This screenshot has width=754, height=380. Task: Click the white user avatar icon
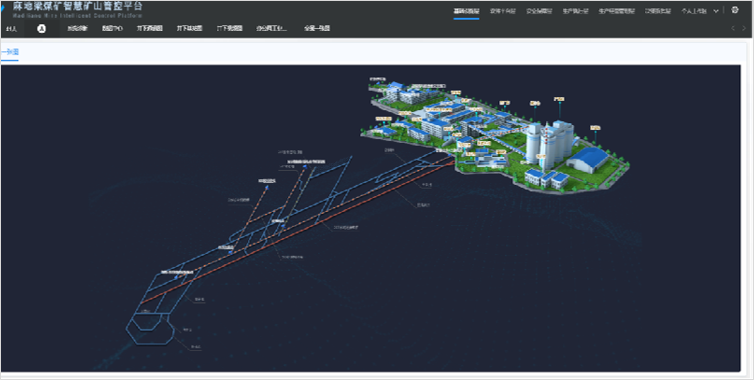pyautogui.click(x=42, y=29)
